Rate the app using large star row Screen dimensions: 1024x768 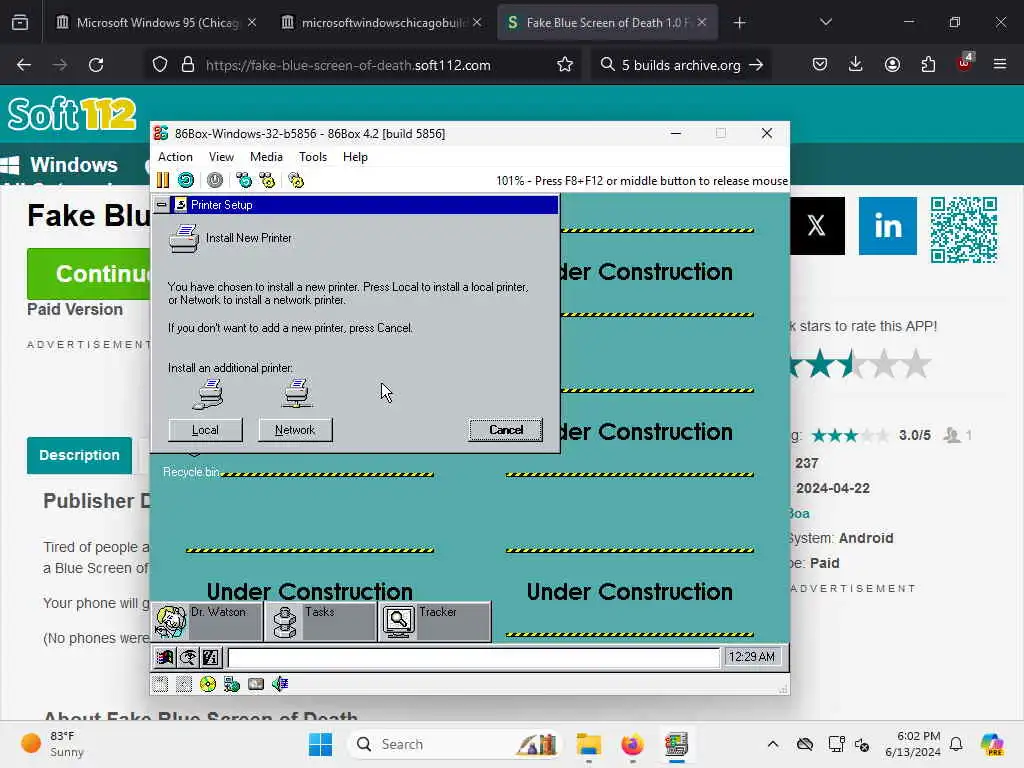coord(861,364)
